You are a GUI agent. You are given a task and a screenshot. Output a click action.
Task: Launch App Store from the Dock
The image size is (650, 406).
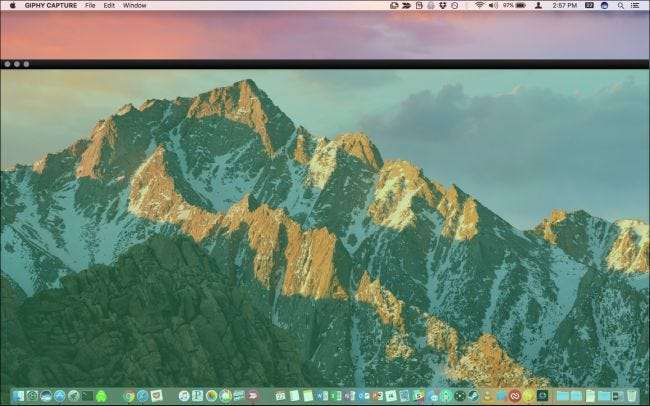(60, 396)
